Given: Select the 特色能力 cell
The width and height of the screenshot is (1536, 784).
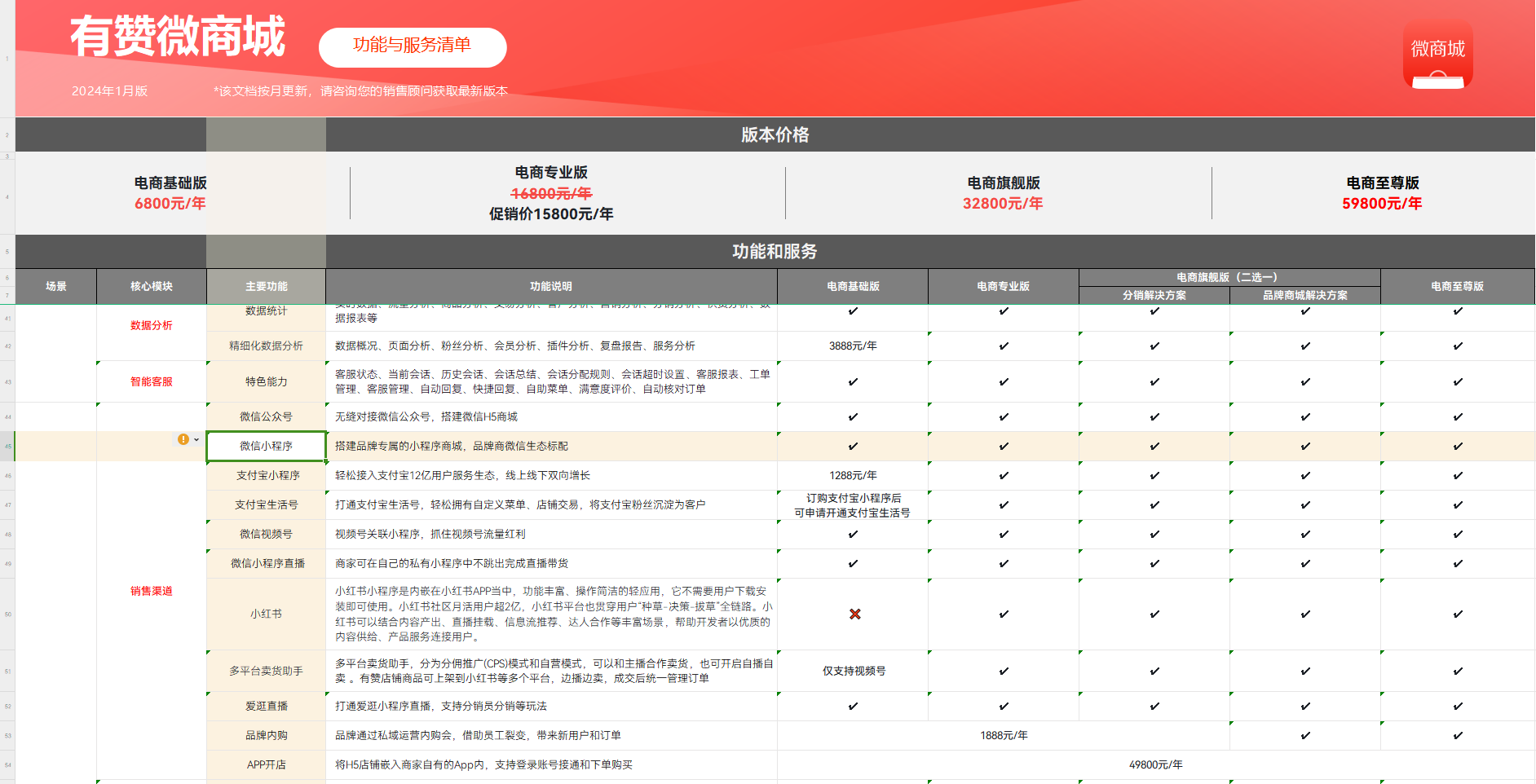Looking at the screenshot, I should click(x=267, y=381).
